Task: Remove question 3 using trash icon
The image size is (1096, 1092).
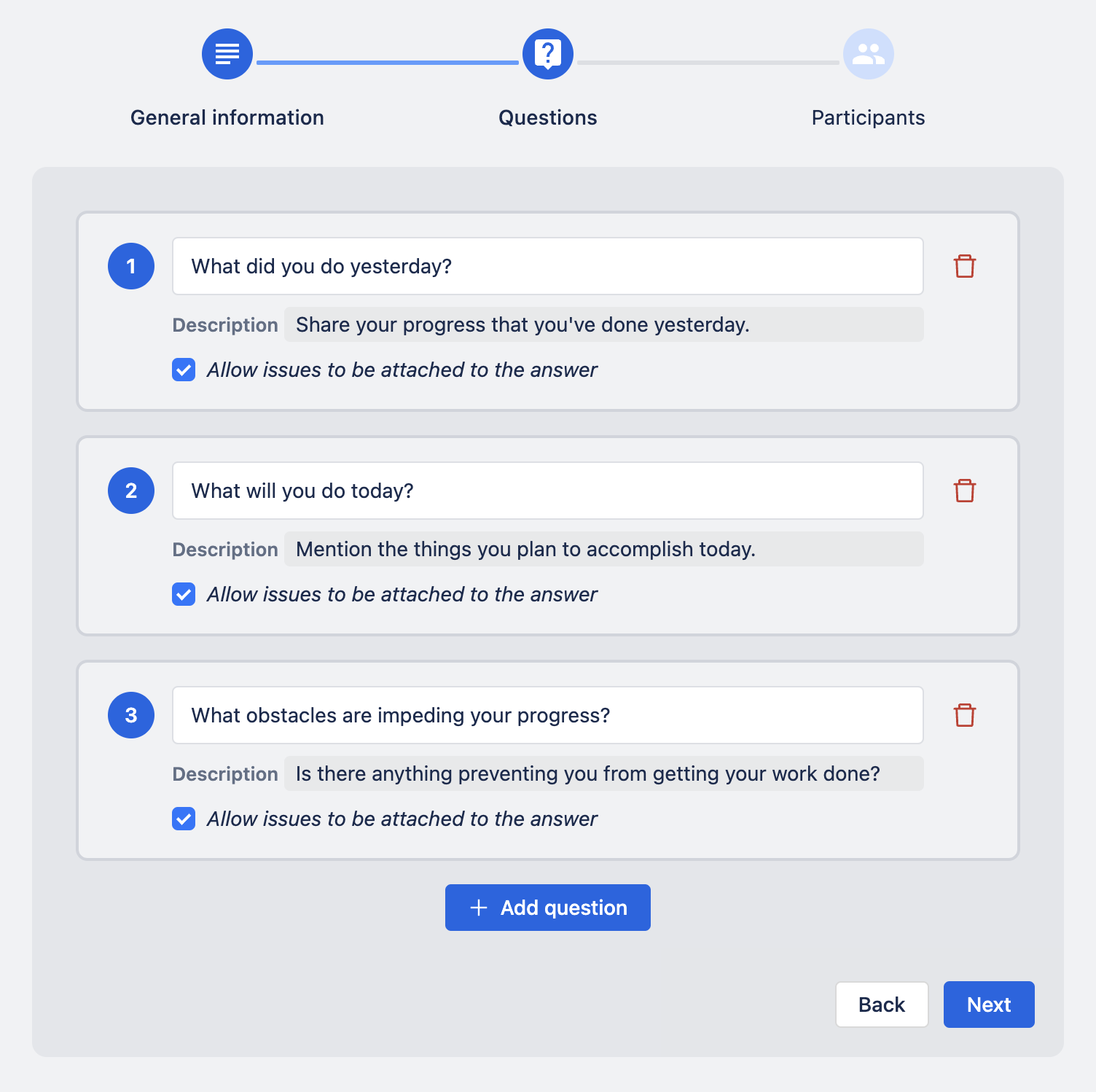Action: click(965, 715)
